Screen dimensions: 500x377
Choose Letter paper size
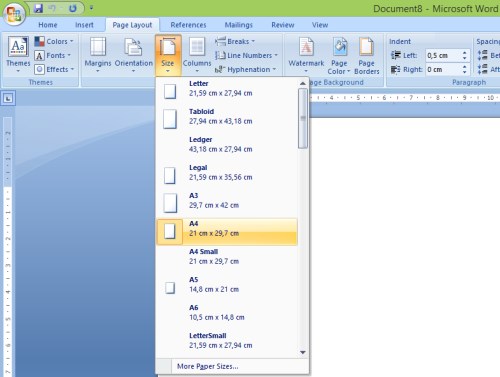pyautogui.click(x=227, y=91)
